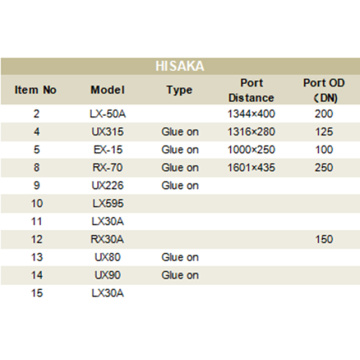Viewport: 360px width, 360px height.
Task: Select the Model column header
Action: pos(108,90)
